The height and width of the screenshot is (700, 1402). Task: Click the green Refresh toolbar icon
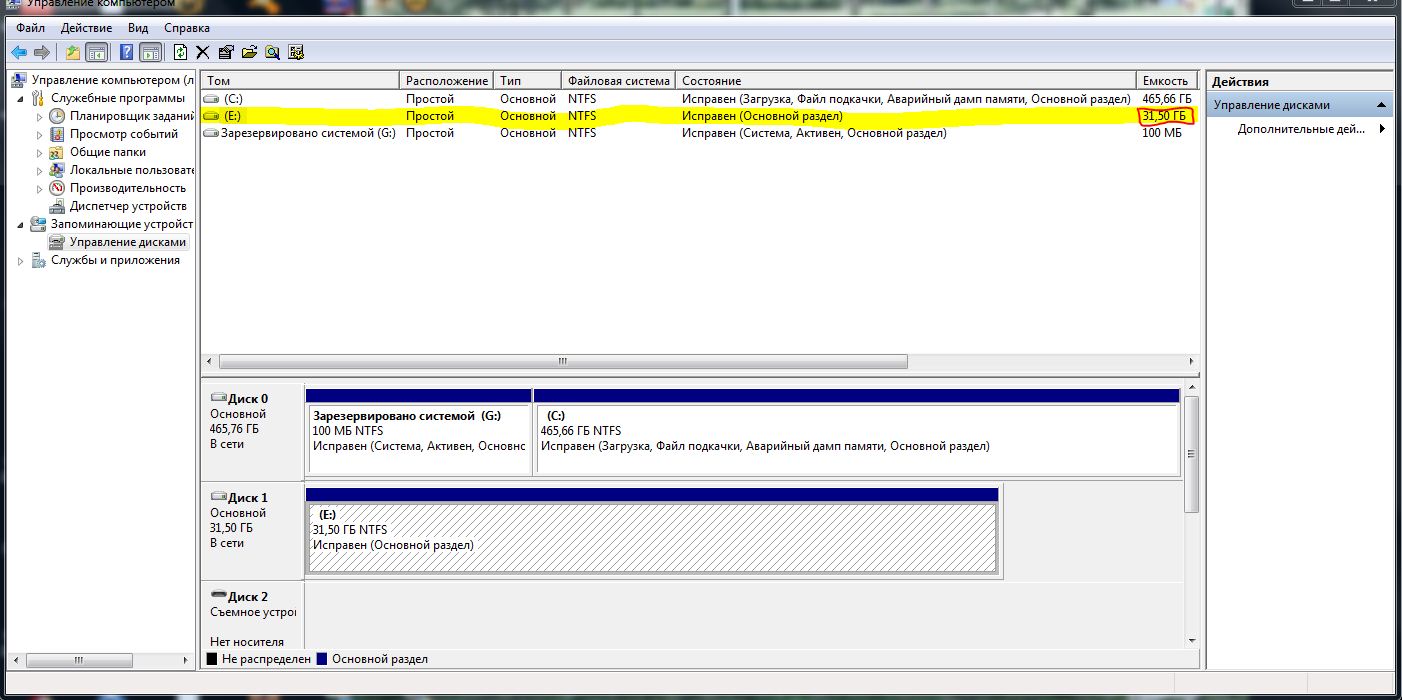click(180, 52)
